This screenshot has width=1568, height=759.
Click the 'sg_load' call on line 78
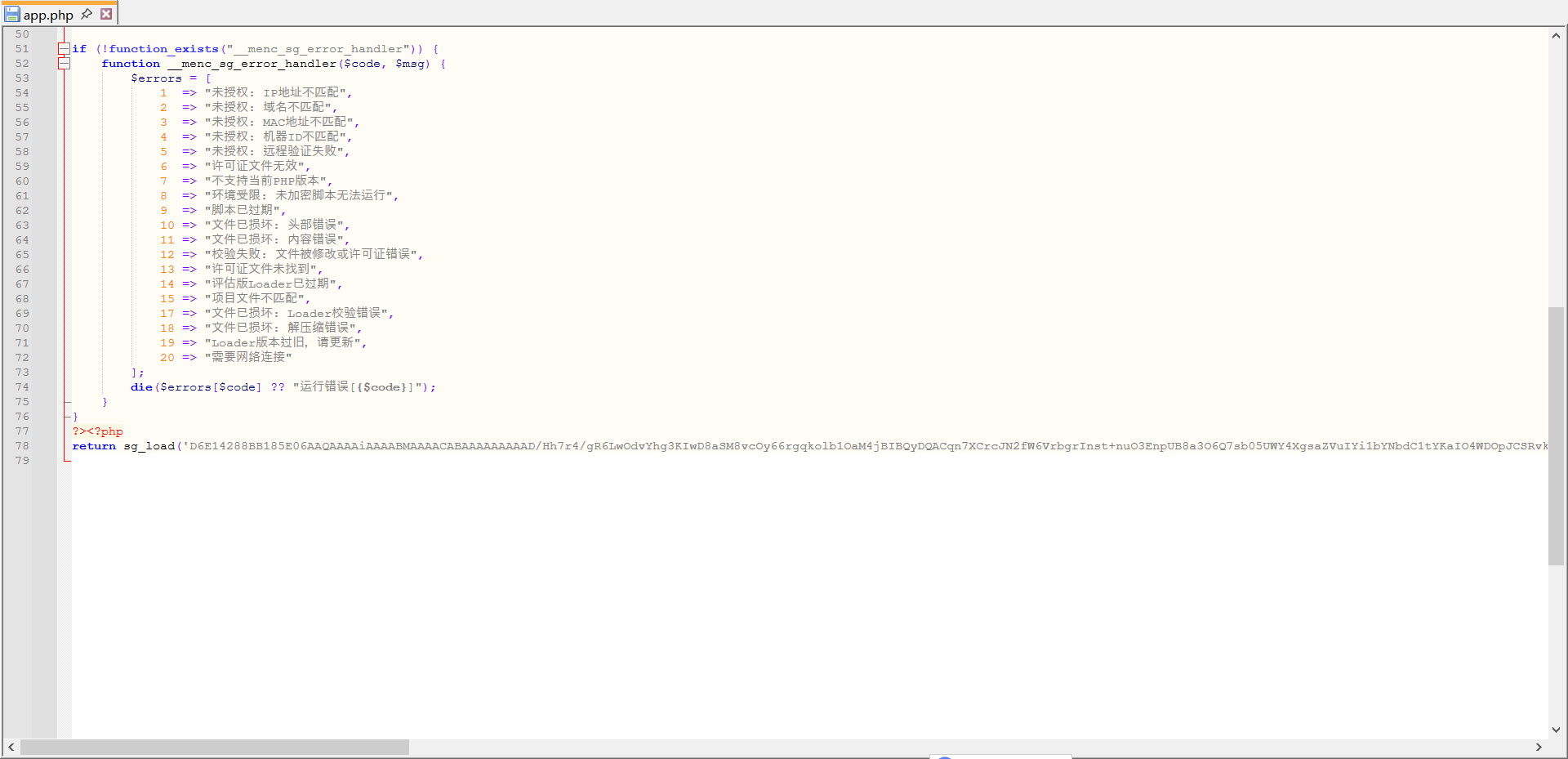pyautogui.click(x=149, y=446)
